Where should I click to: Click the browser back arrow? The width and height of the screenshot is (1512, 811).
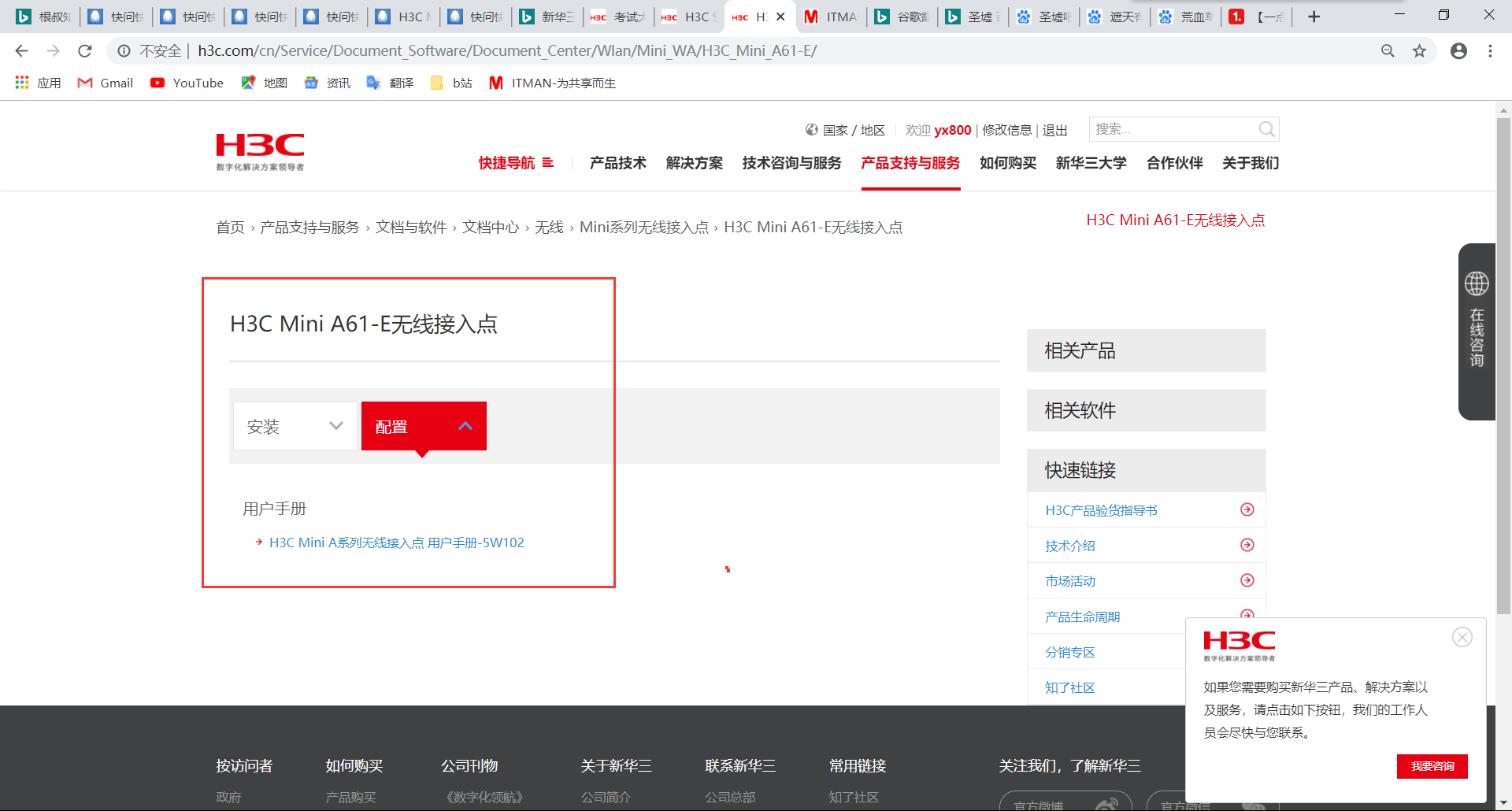(x=21, y=51)
